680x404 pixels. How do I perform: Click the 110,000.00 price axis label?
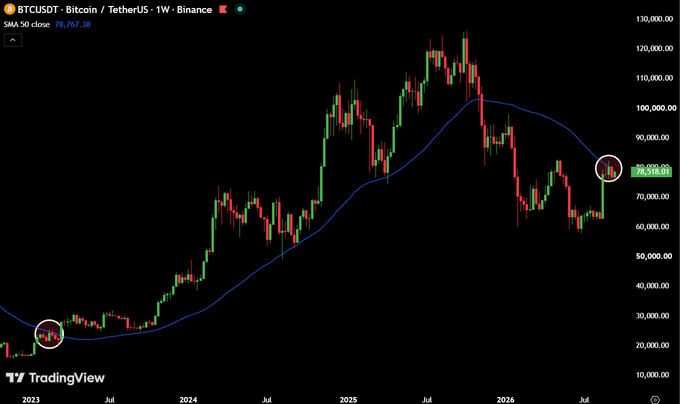pos(654,78)
